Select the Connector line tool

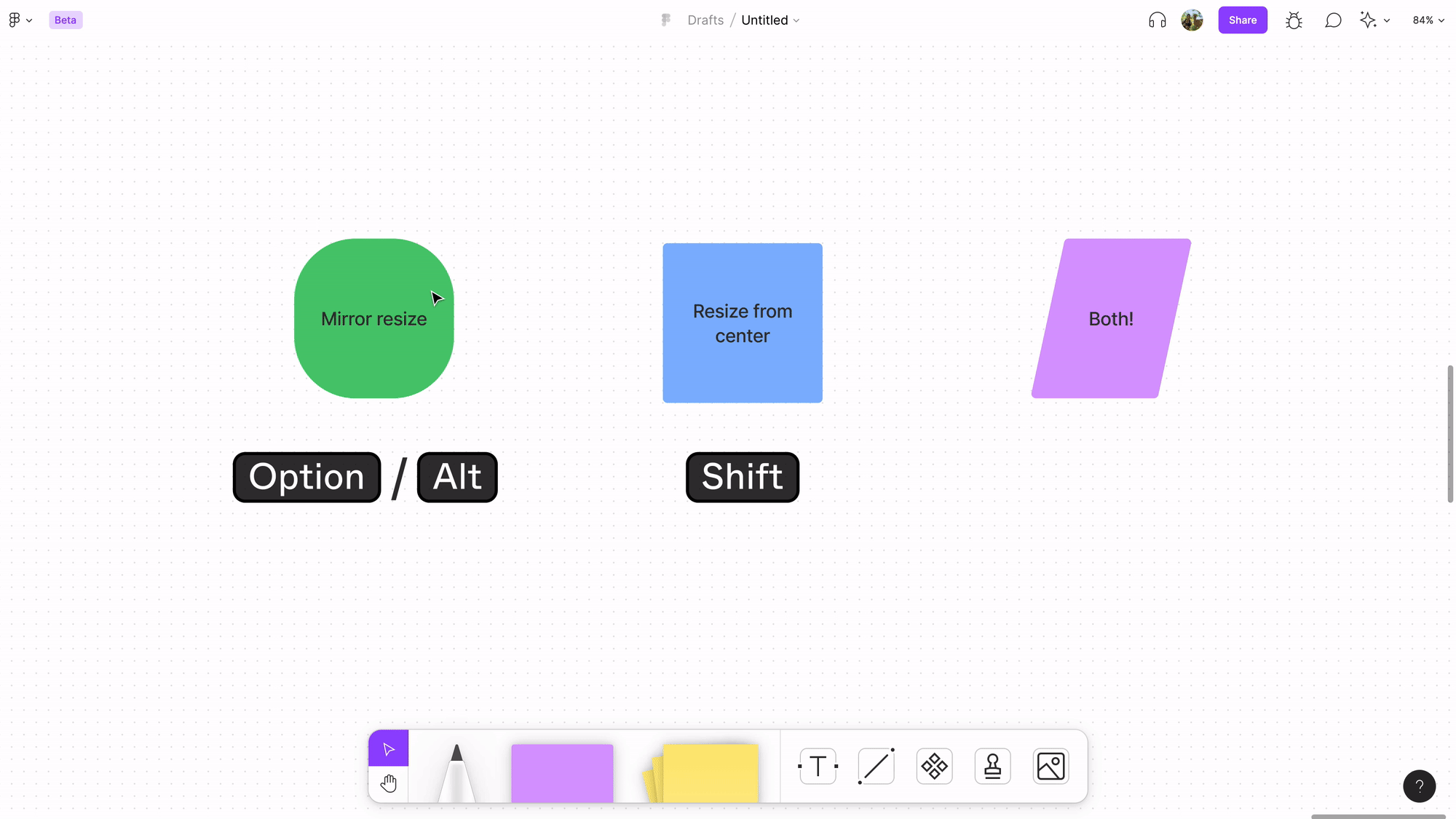[876, 767]
